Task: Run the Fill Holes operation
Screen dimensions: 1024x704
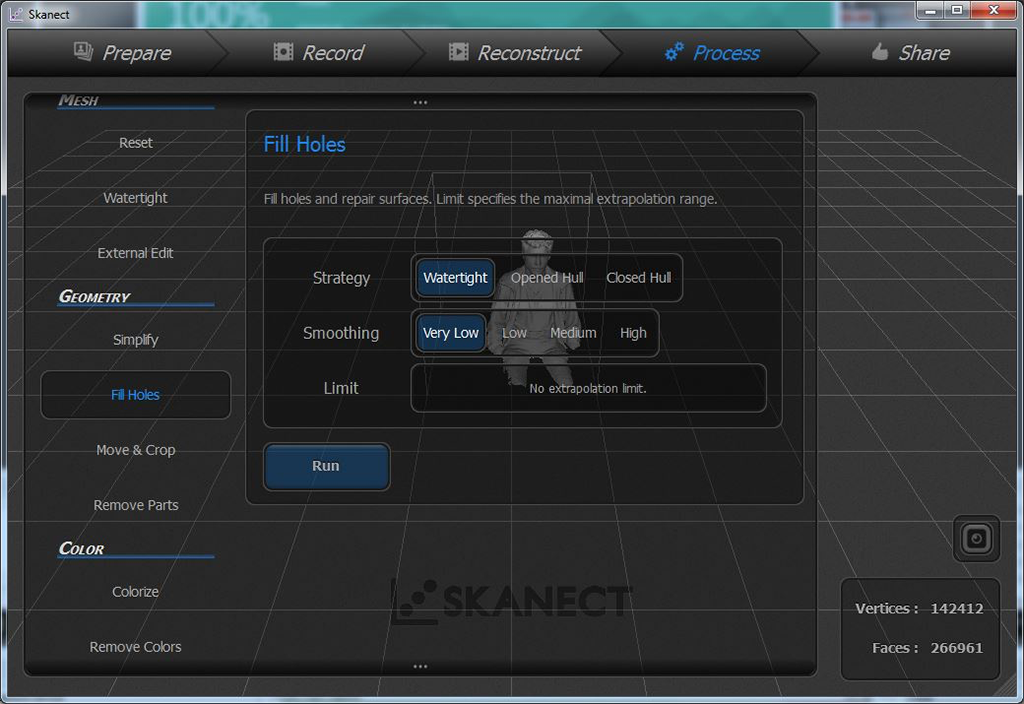Action: tap(326, 466)
